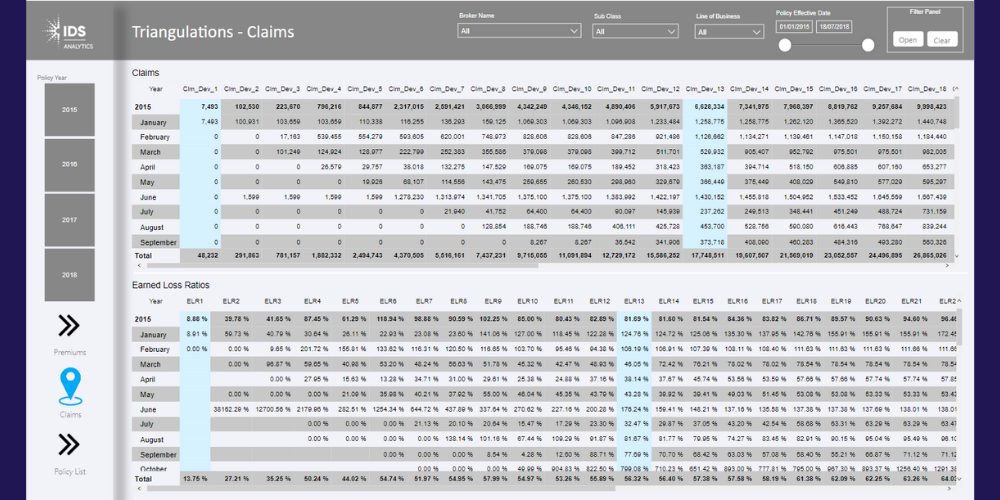Expand the Broker Name dropdown
This screenshot has width=1000, height=500.
point(519,31)
